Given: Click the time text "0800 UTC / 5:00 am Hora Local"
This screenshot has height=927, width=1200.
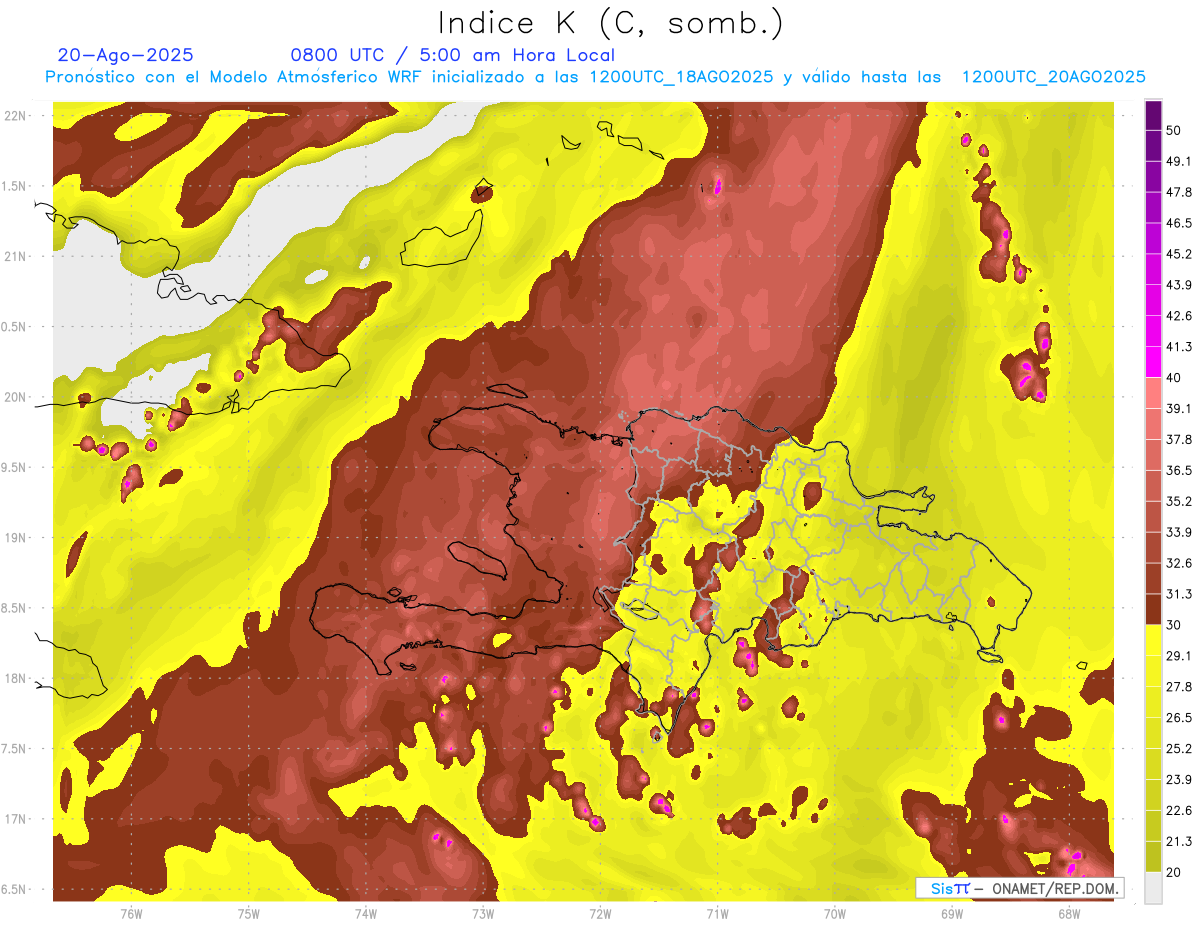Looking at the screenshot, I should [452, 55].
